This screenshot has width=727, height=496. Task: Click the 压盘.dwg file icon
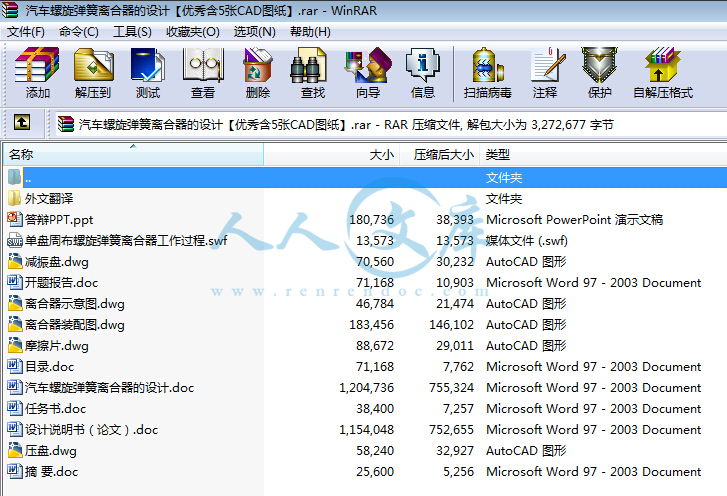[x=15, y=450]
